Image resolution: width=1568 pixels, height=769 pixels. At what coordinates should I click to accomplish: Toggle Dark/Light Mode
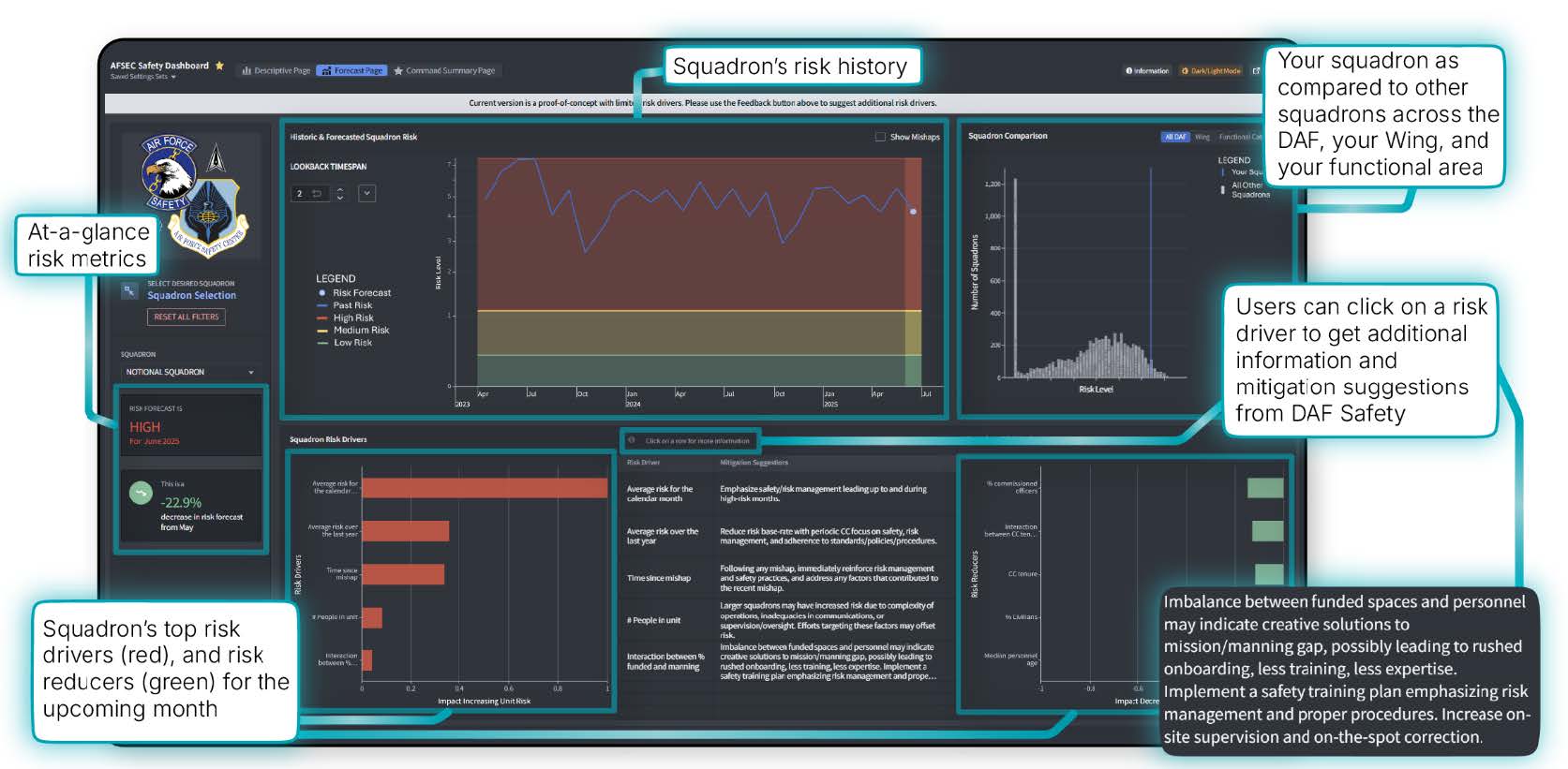coord(1211,71)
